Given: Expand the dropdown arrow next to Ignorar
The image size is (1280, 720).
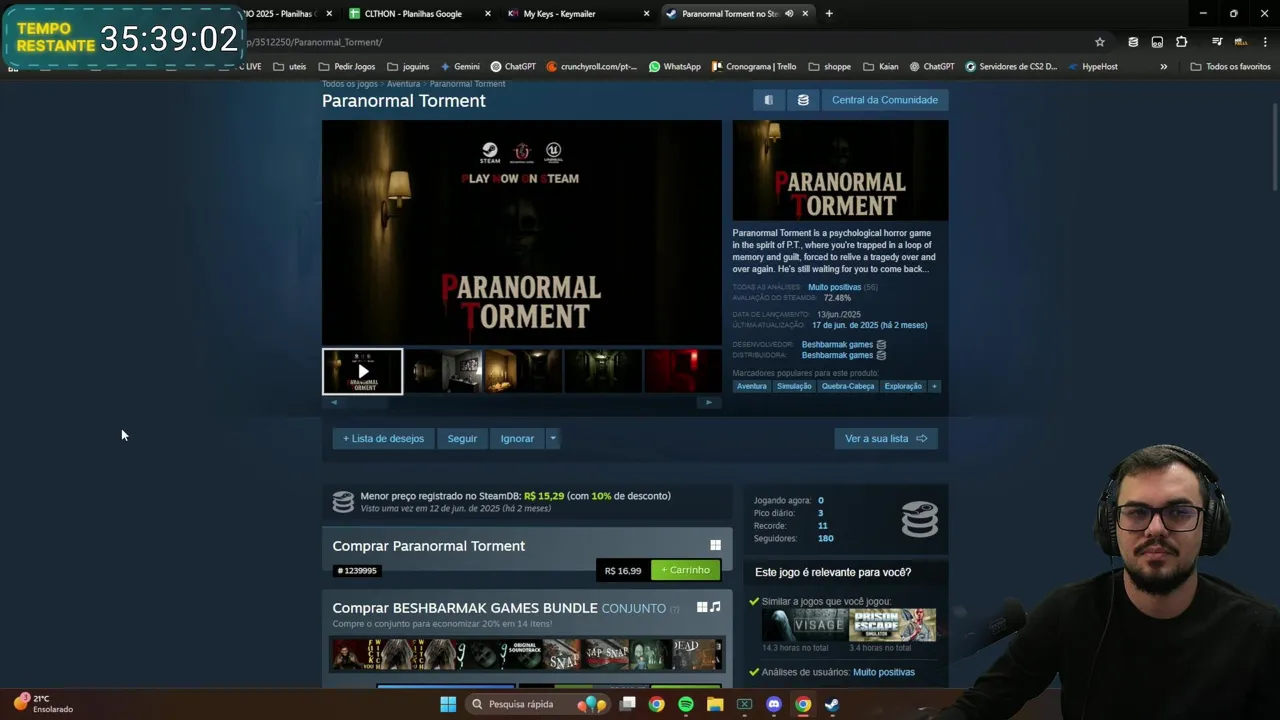Looking at the screenshot, I should [552, 438].
